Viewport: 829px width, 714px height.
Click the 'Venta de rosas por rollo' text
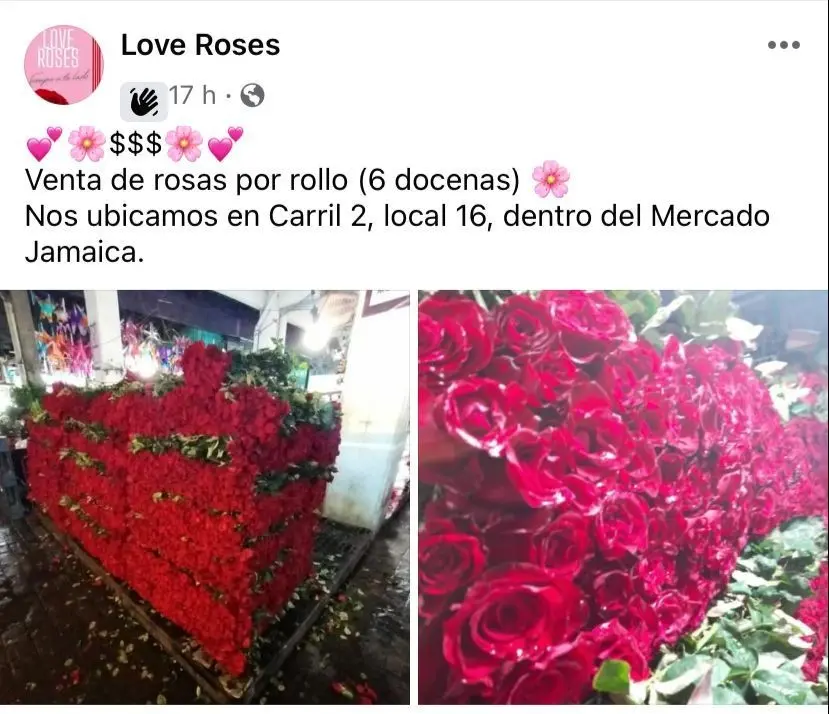click(187, 180)
